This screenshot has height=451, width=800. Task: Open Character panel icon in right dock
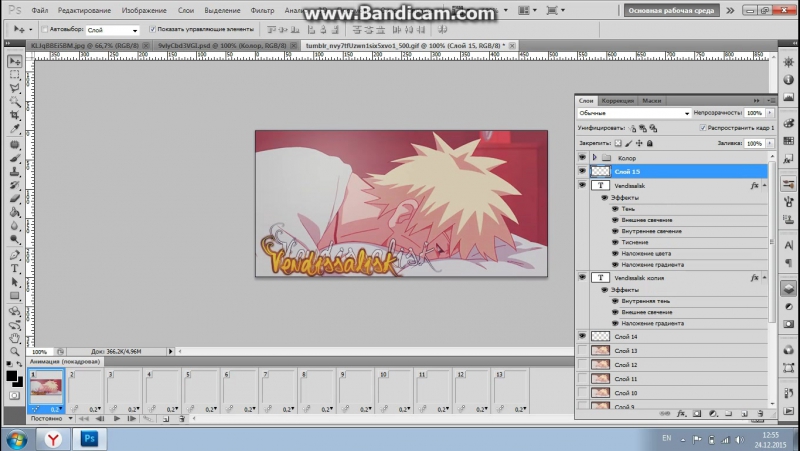(x=788, y=245)
